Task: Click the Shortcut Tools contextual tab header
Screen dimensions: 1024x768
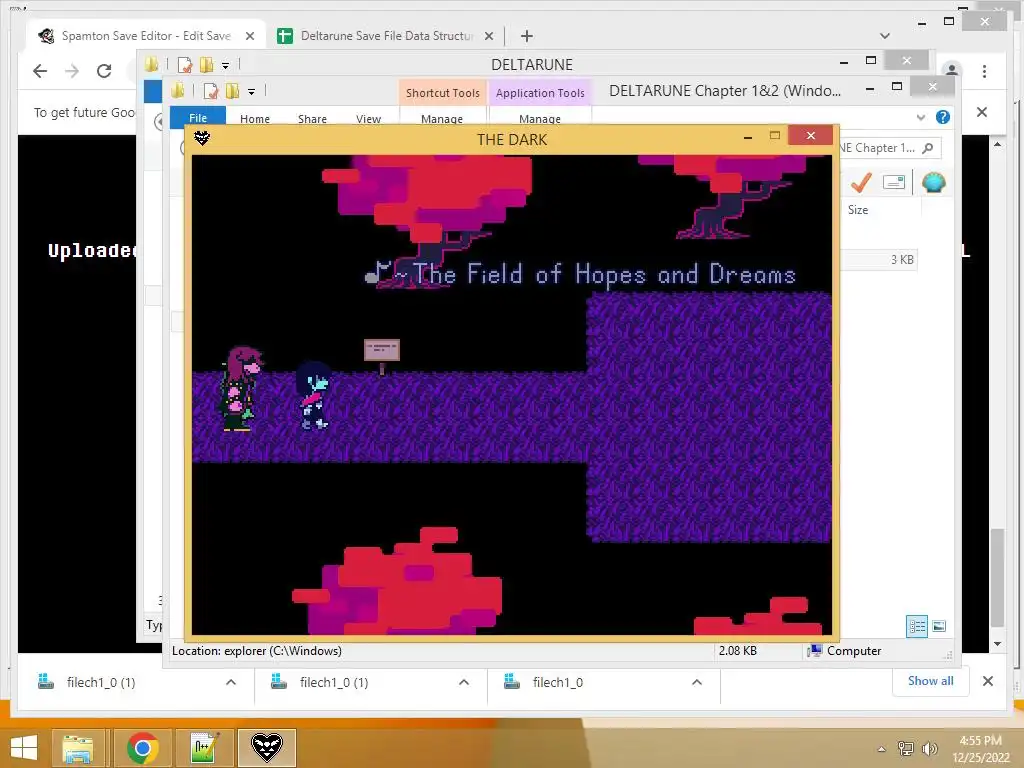Action: (443, 93)
